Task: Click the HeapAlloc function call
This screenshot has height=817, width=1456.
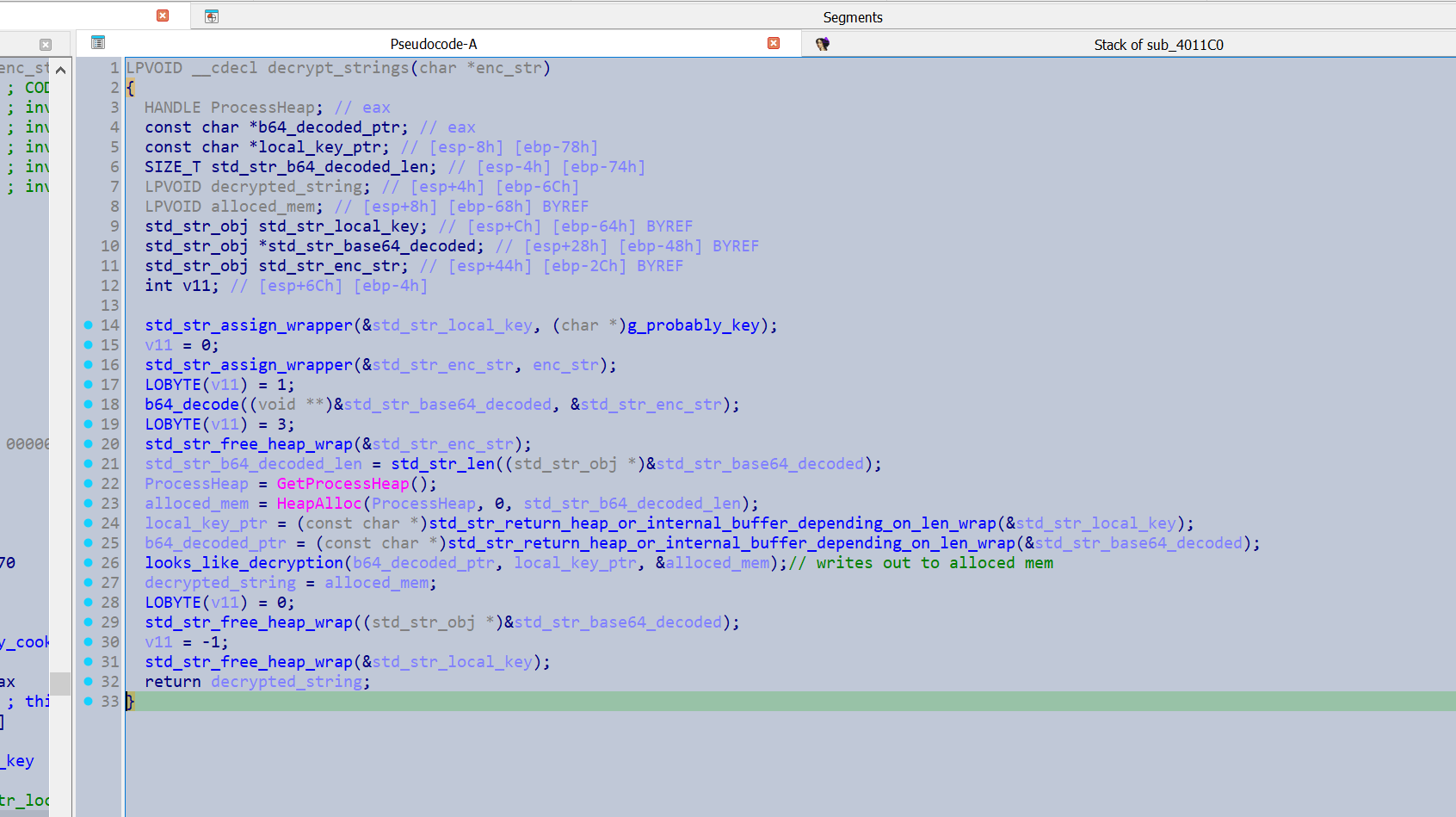Action: (318, 504)
